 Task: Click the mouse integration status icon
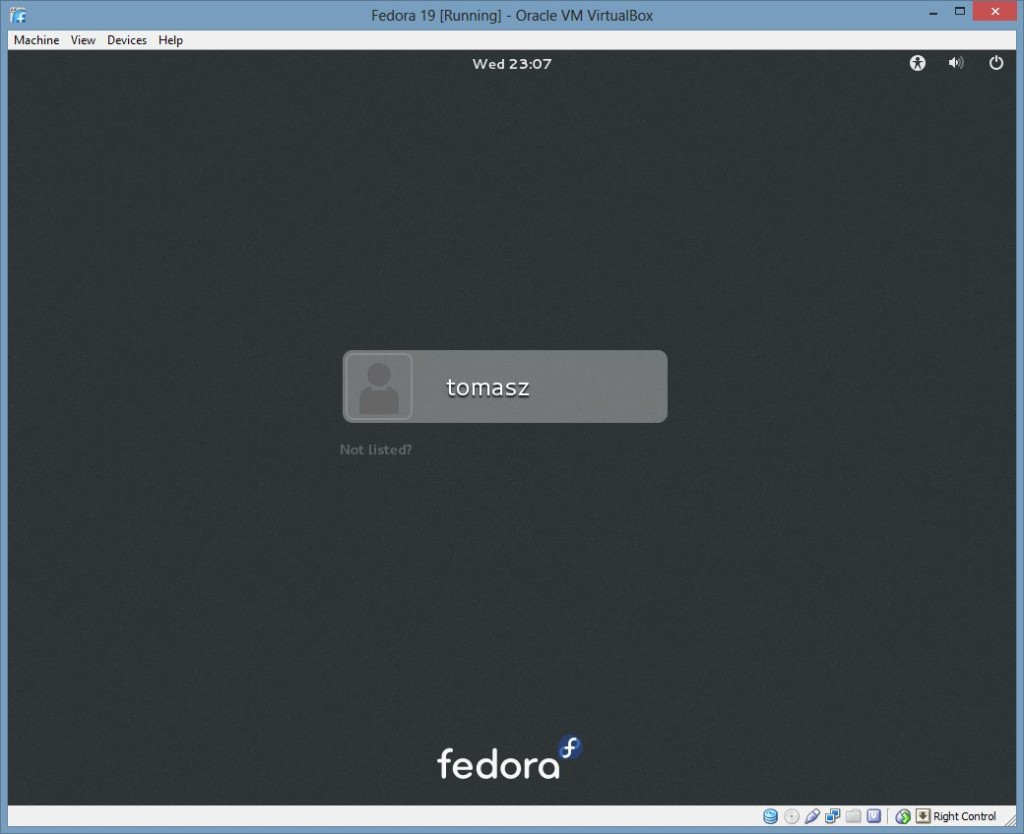pyautogui.click(x=903, y=816)
